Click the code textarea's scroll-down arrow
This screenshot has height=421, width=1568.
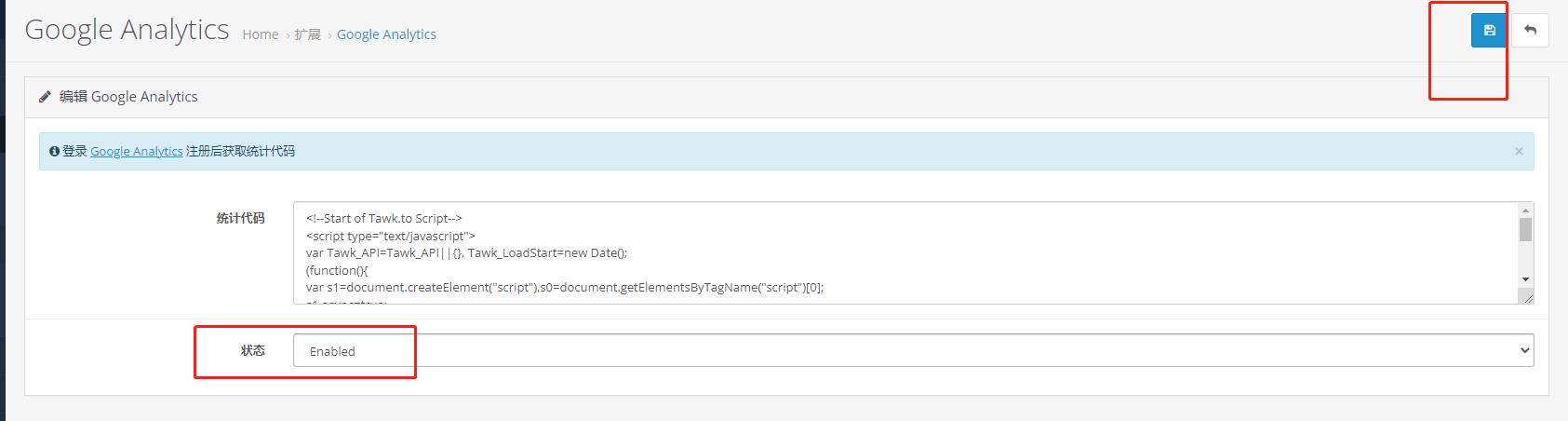tap(1525, 279)
